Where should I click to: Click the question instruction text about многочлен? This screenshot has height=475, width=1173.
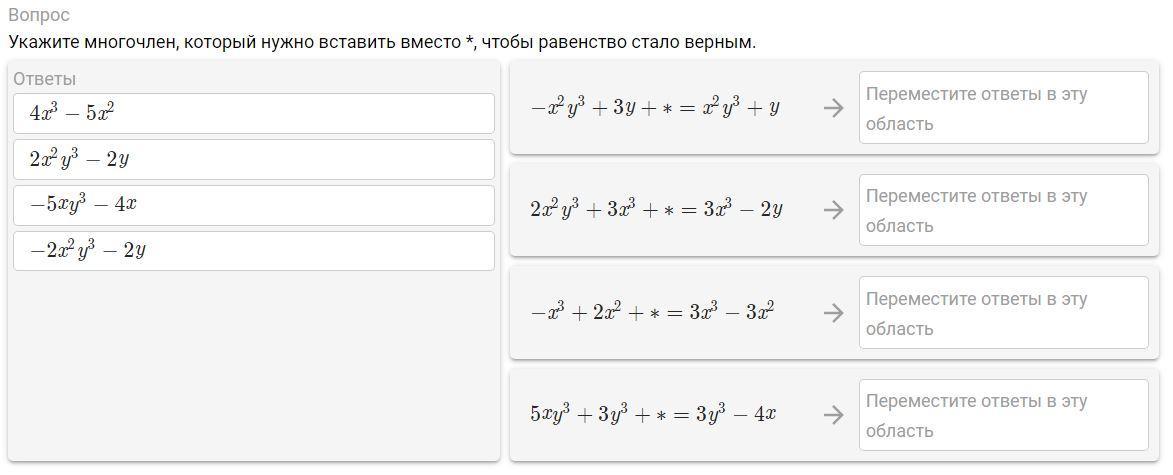(381, 43)
